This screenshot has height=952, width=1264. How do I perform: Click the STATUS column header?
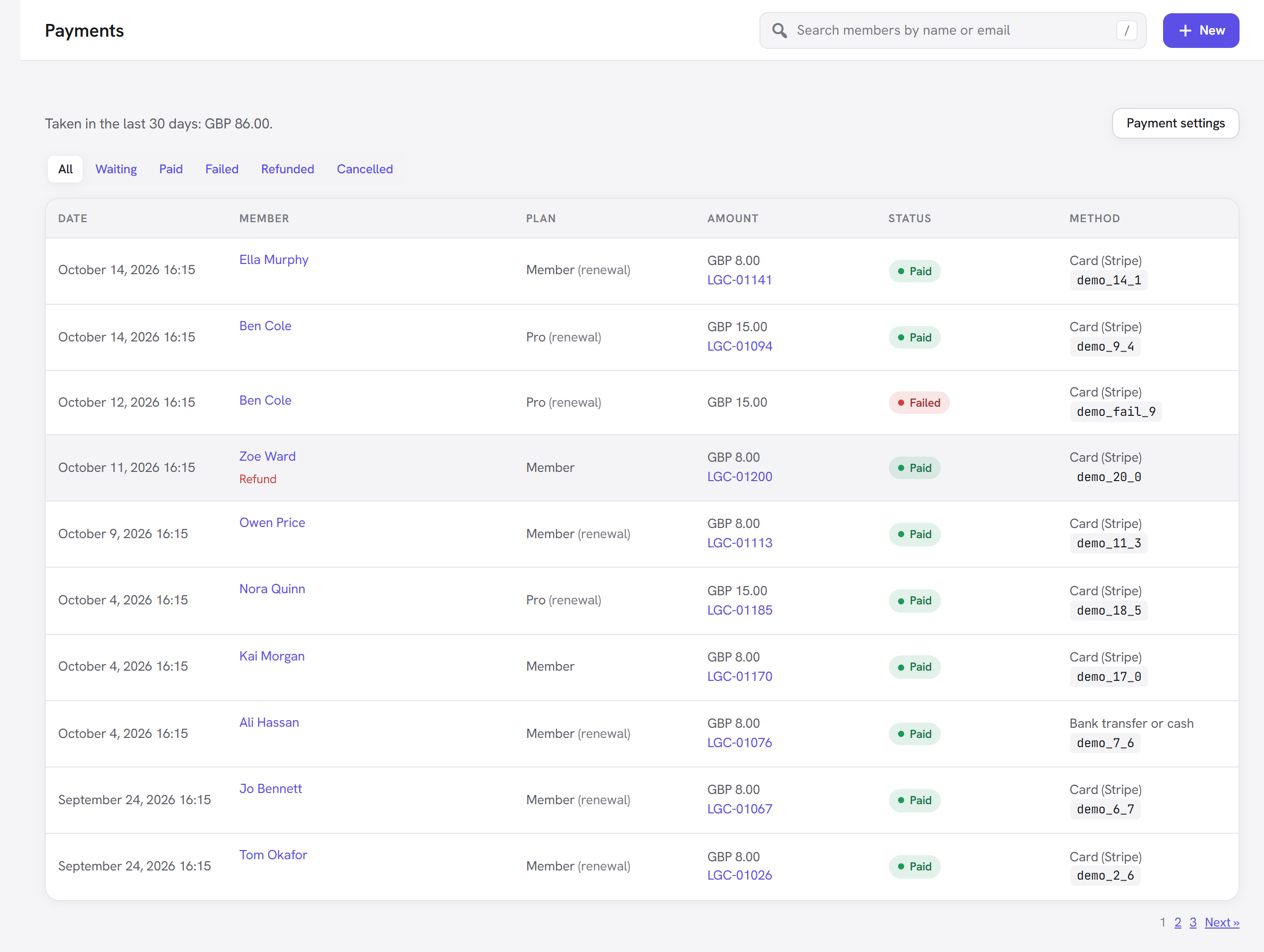(910, 218)
